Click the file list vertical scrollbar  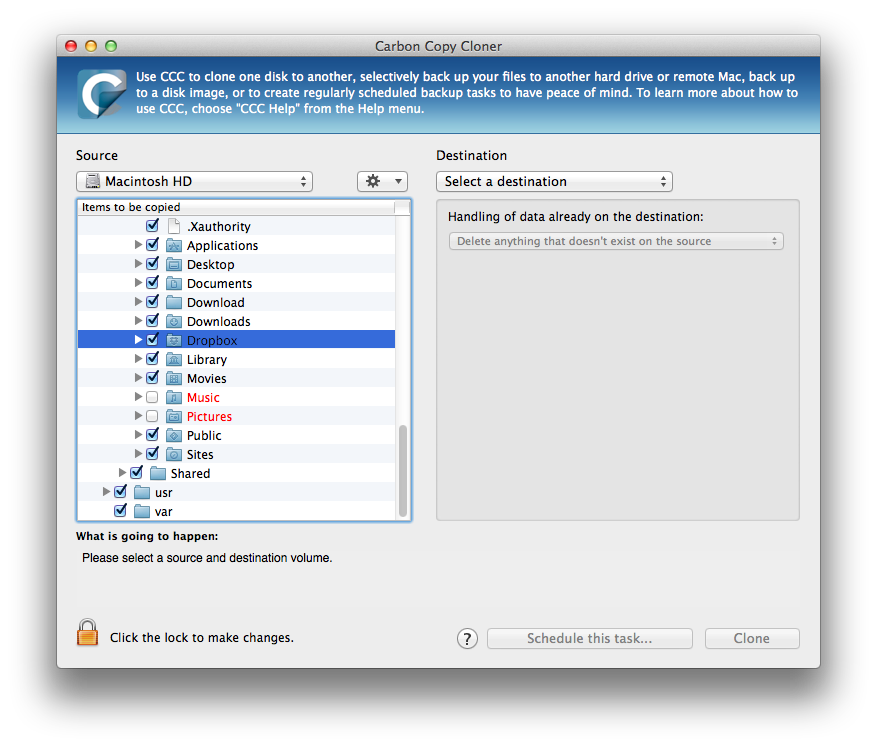coord(402,471)
